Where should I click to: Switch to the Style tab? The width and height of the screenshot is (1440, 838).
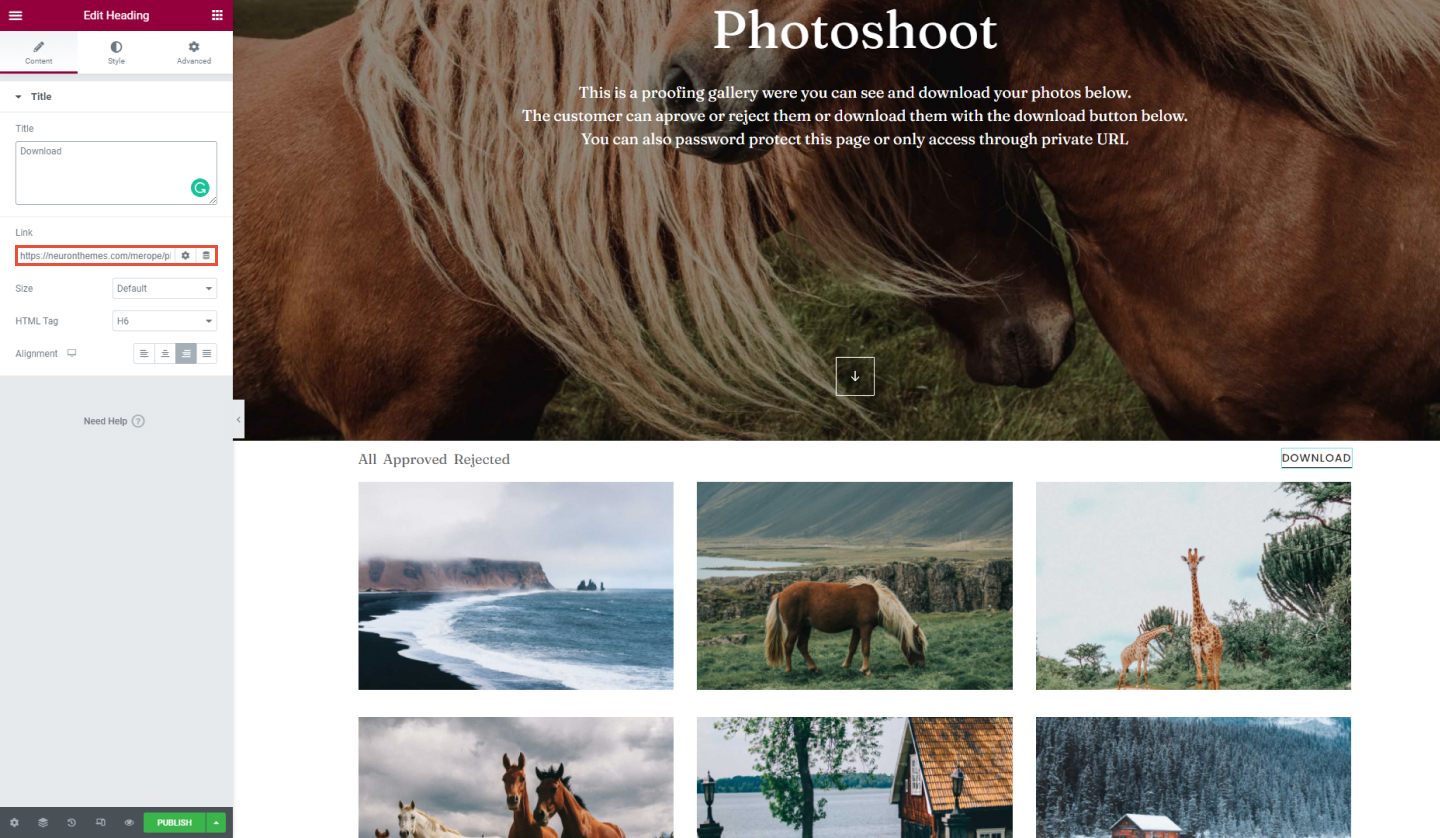[x=116, y=52]
